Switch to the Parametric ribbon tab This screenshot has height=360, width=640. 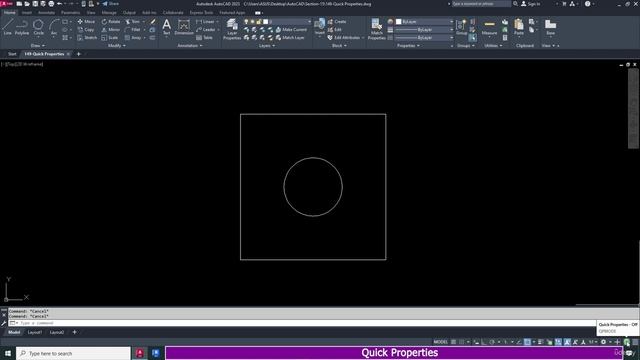(x=70, y=13)
